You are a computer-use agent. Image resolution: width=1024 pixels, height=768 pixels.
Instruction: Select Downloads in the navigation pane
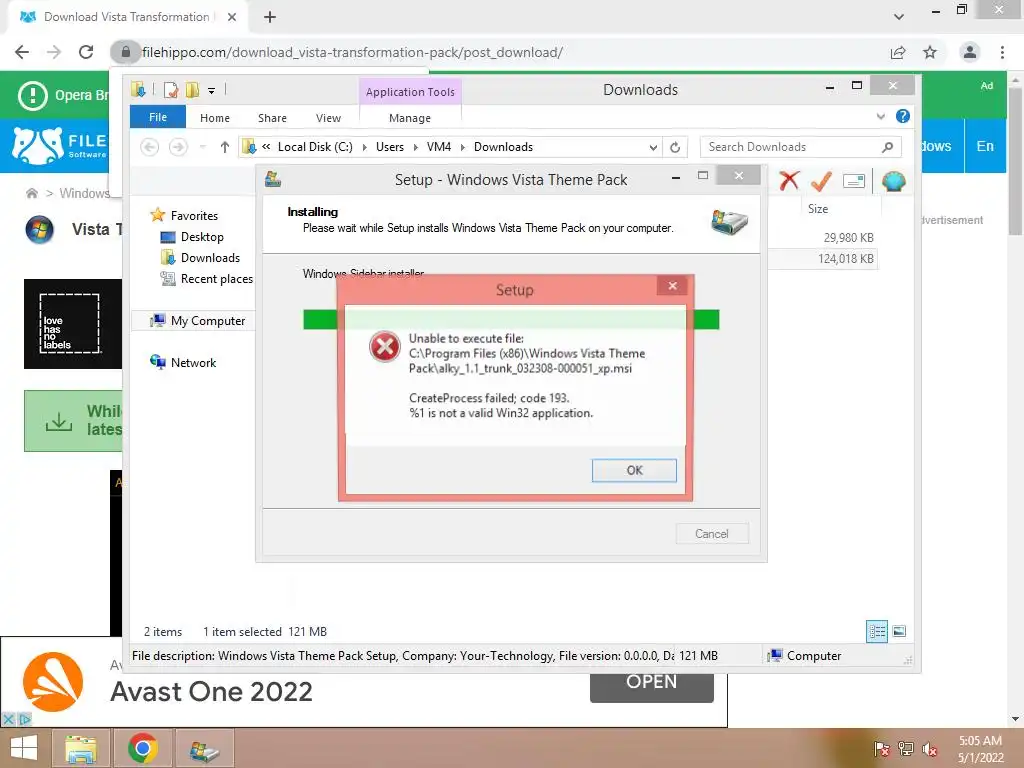(210, 258)
